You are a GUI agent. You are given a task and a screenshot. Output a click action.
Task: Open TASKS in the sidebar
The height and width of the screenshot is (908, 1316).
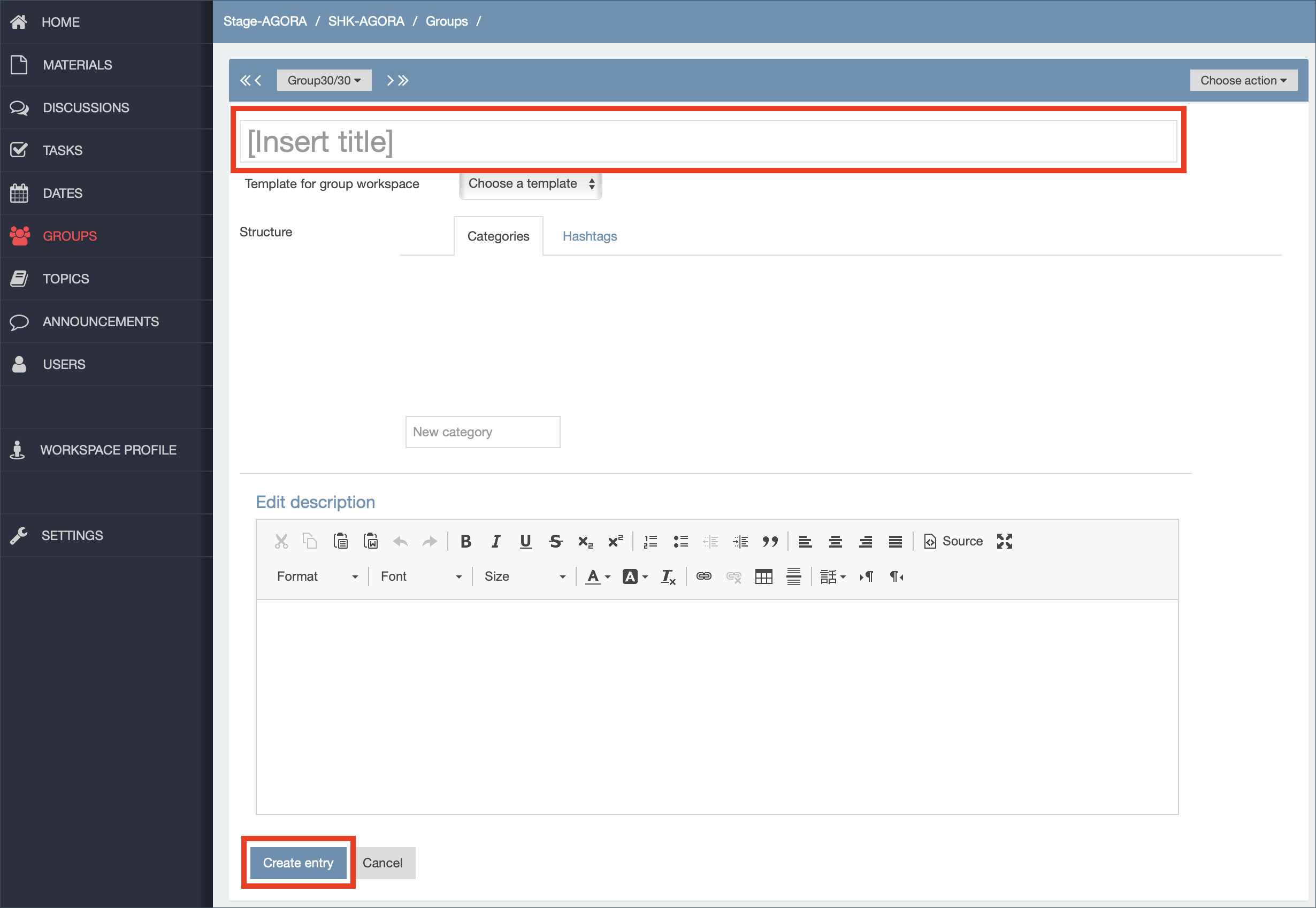(106, 150)
